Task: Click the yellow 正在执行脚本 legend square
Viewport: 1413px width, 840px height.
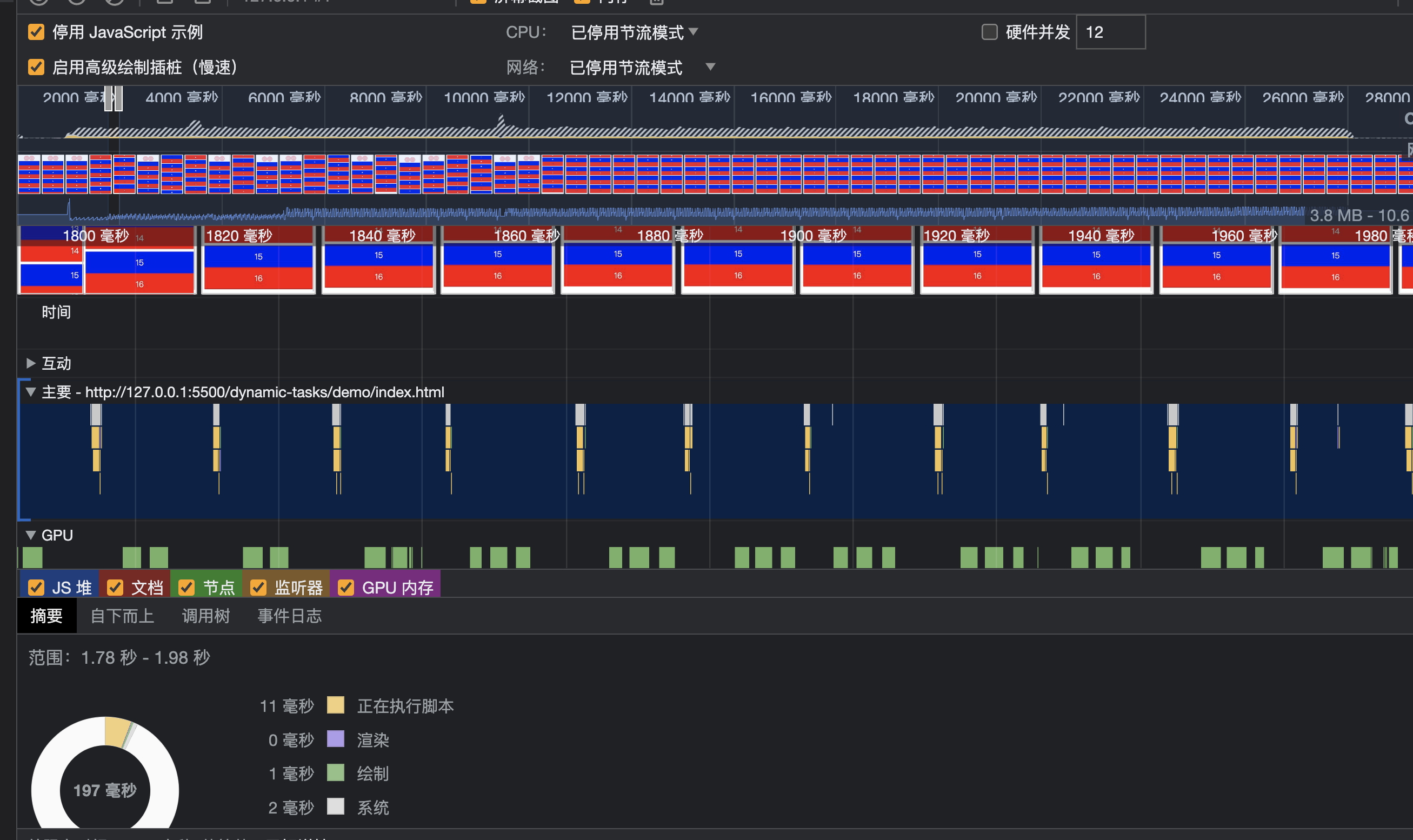Action: (x=336, y=705)
